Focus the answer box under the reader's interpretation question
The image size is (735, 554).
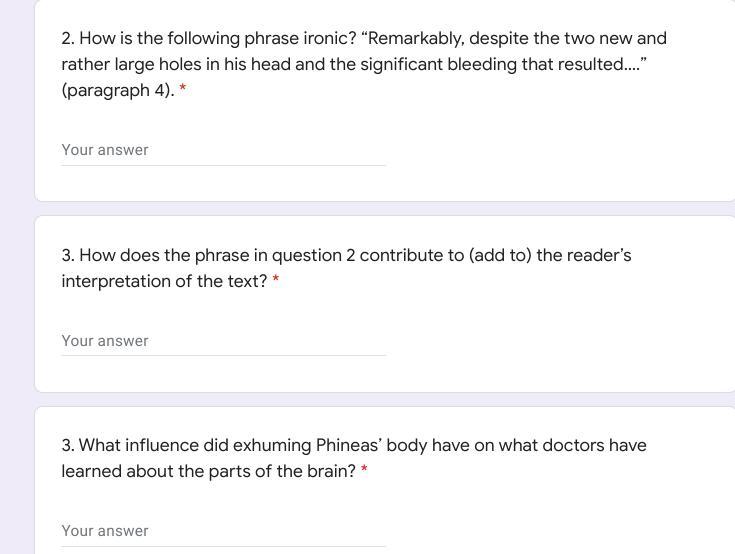pos(223,341)
